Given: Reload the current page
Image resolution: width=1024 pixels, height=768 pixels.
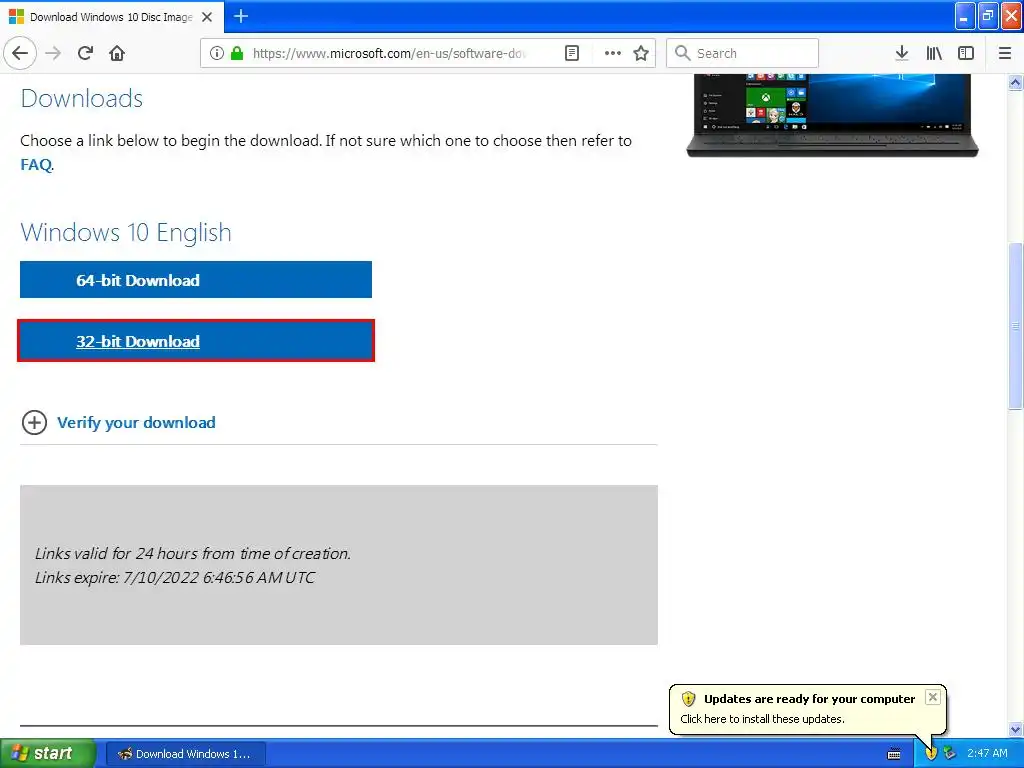Looking at the screenshot, I should [85, 53].
